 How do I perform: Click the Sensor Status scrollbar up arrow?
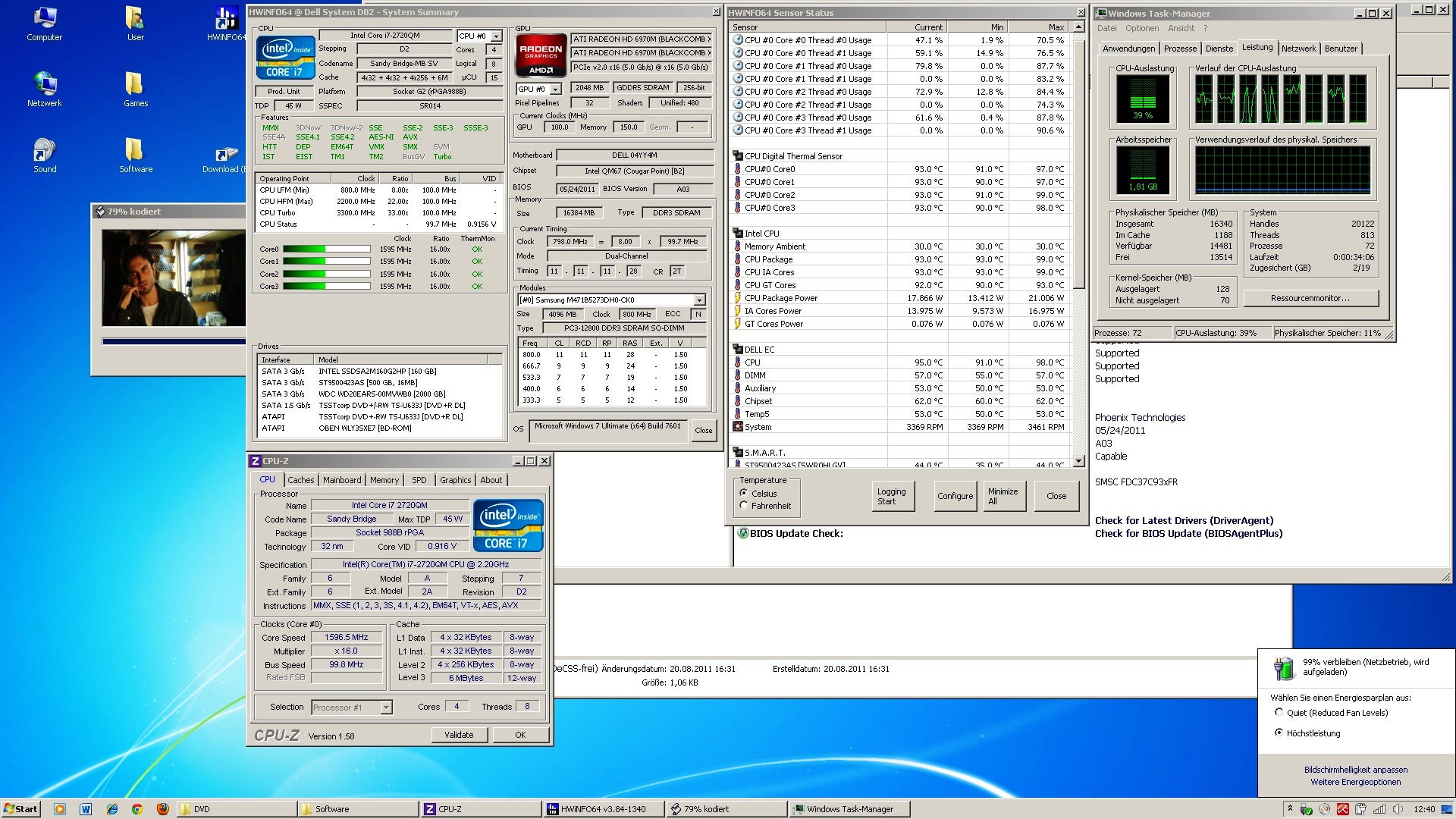[1078, 27]
